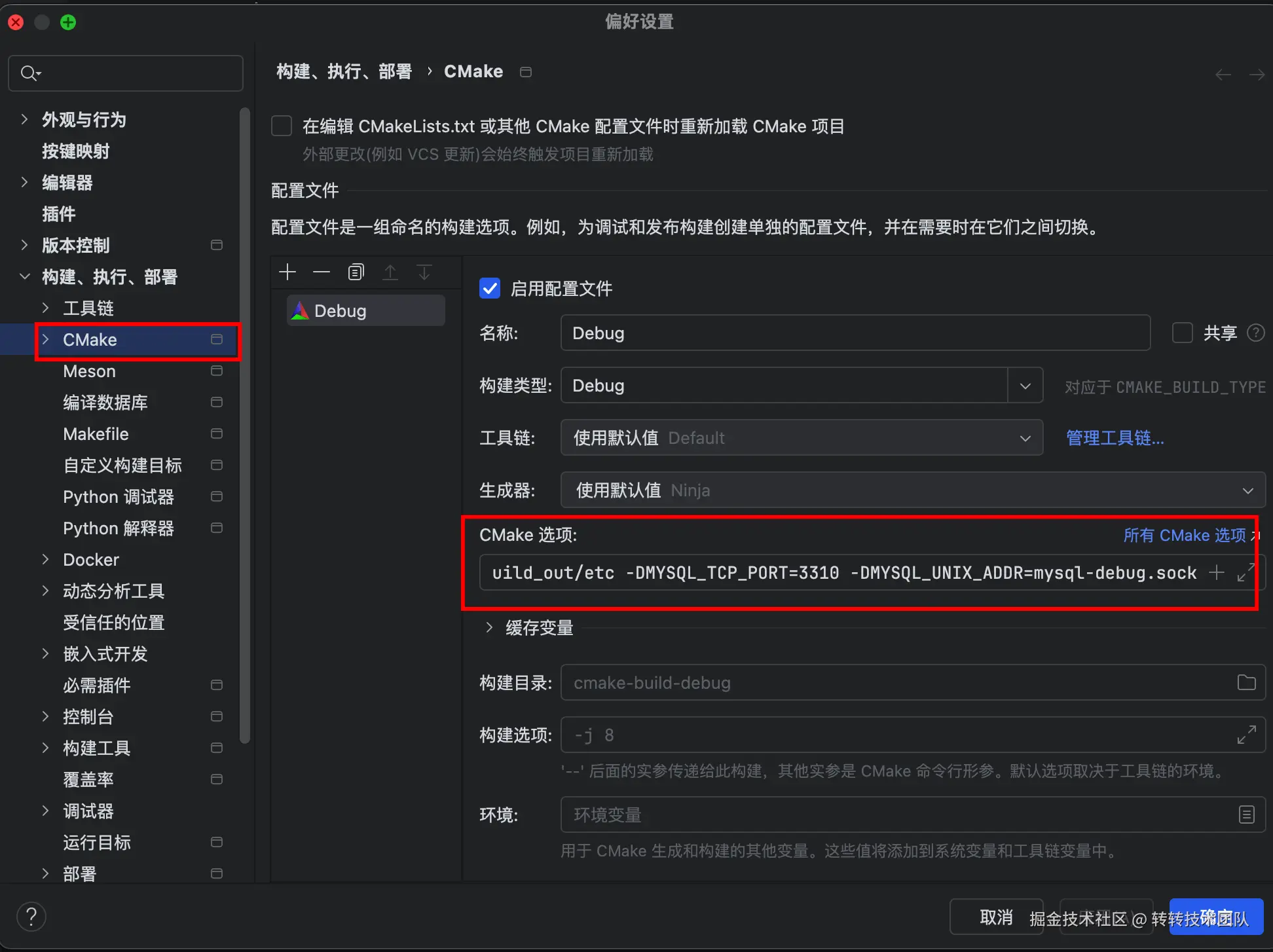Screen dimensions: 1273x952
Task: Expand the CMake options field with arrows icon
Action: pyautogui.click(x=1245, y=573)
